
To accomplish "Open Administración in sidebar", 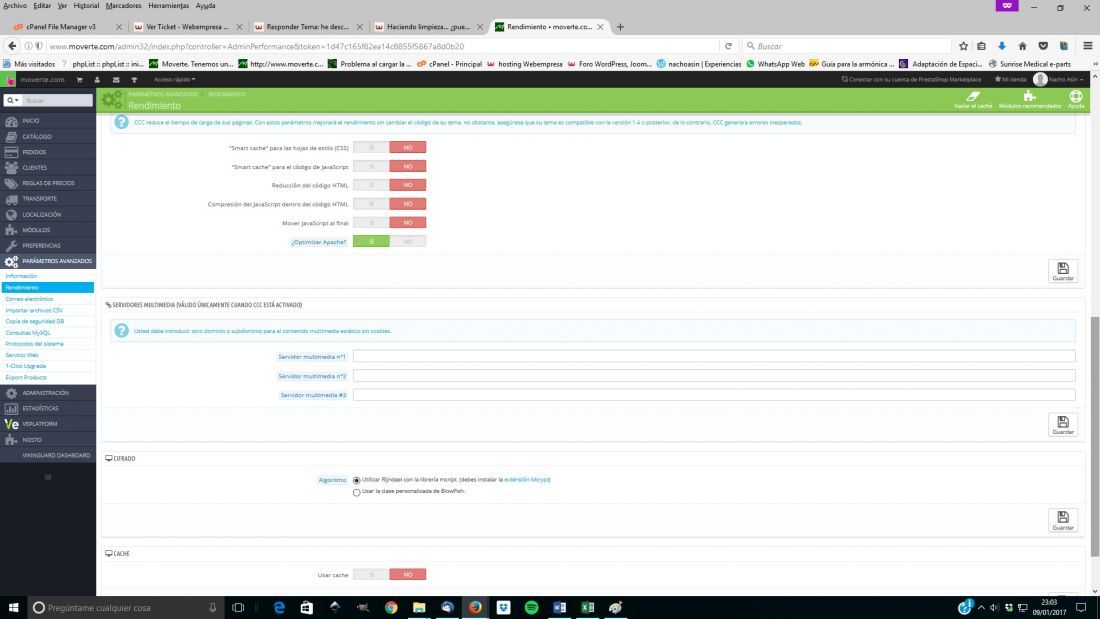I will pyautogui.click(x=48, y=393).
